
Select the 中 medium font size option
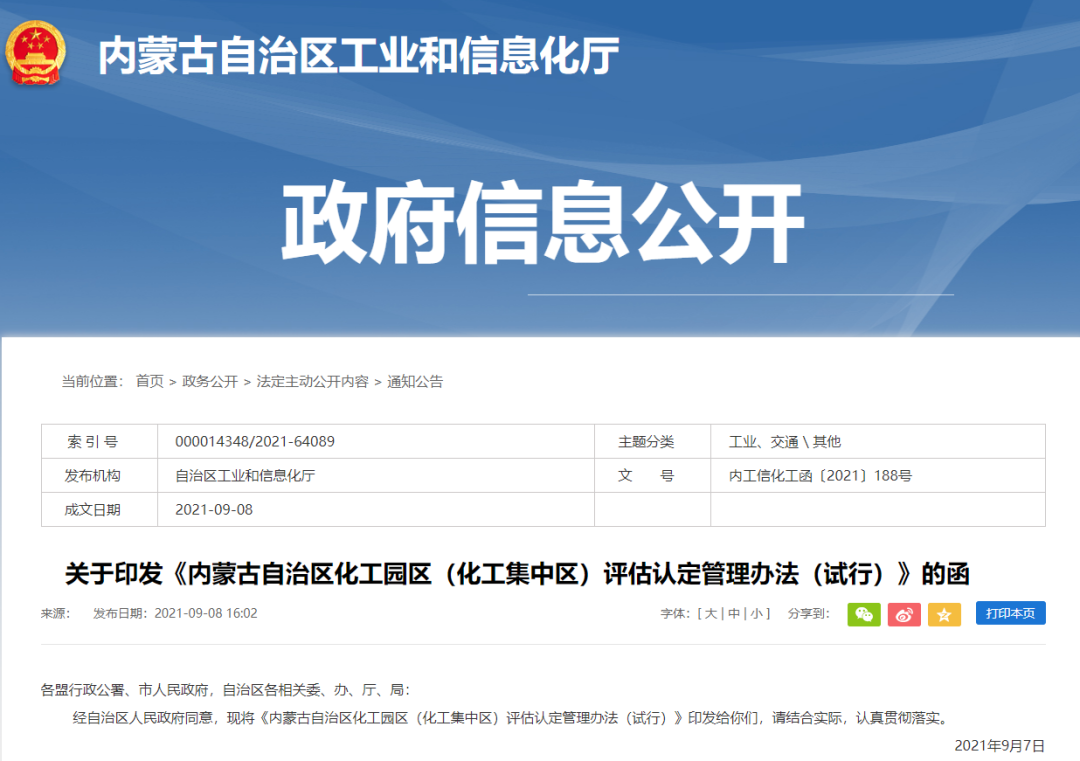(734, 613)
